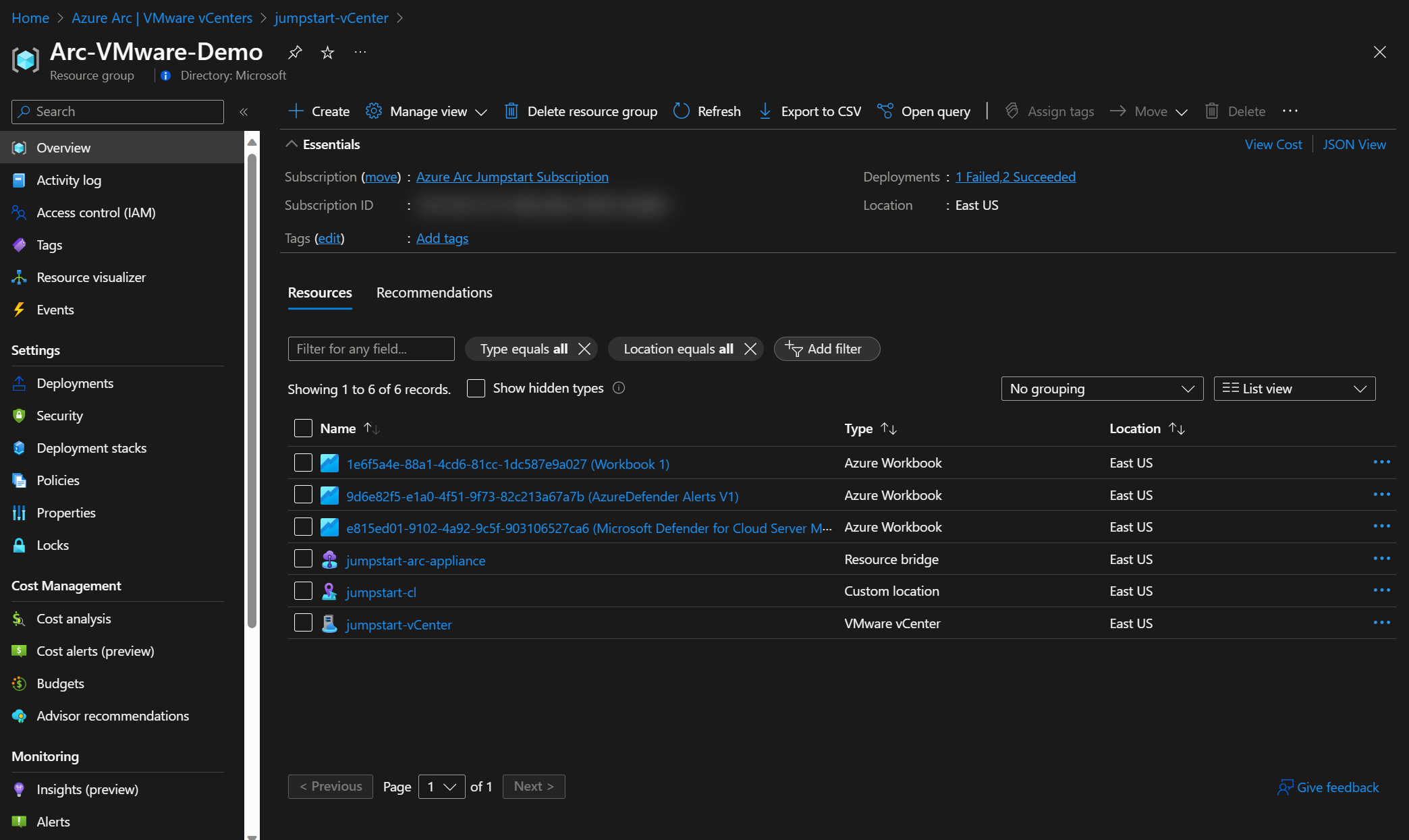Navigate to jumpstart-vCenter breadcrumb
Viewport: 1409px width, 840px height.
click(x=331, y=18)
